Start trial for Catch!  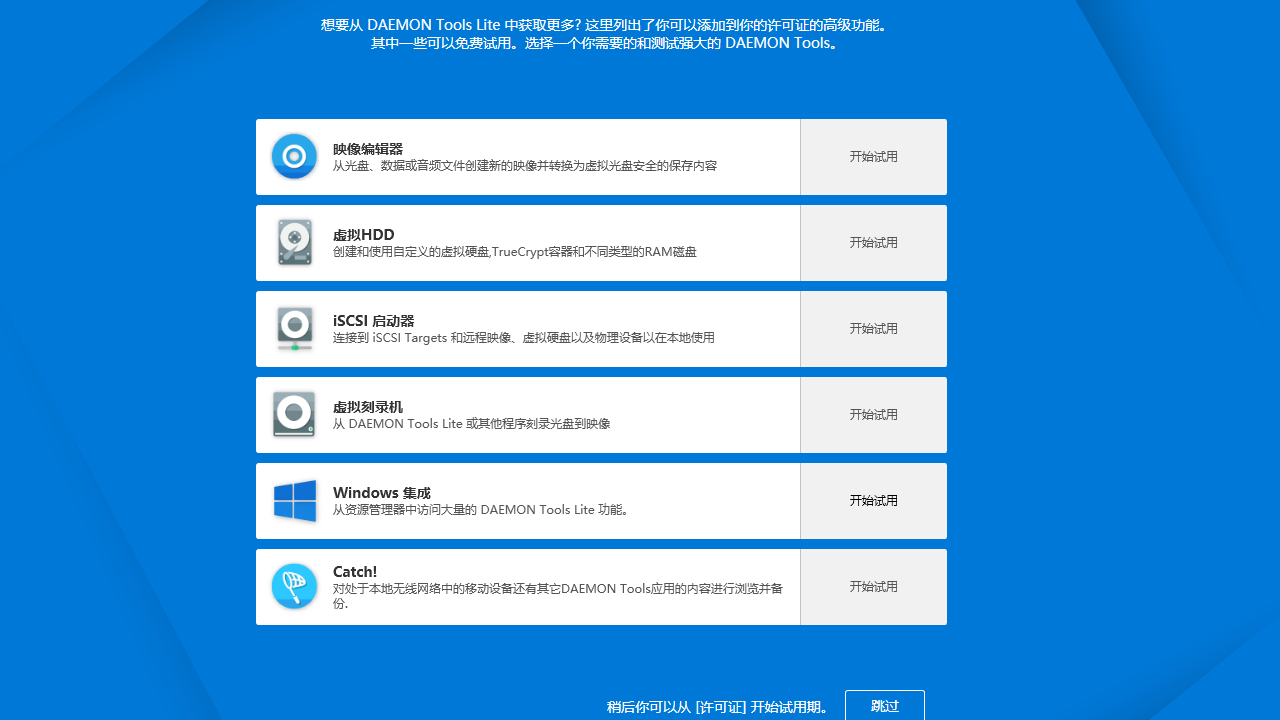[x=872, y=586]
